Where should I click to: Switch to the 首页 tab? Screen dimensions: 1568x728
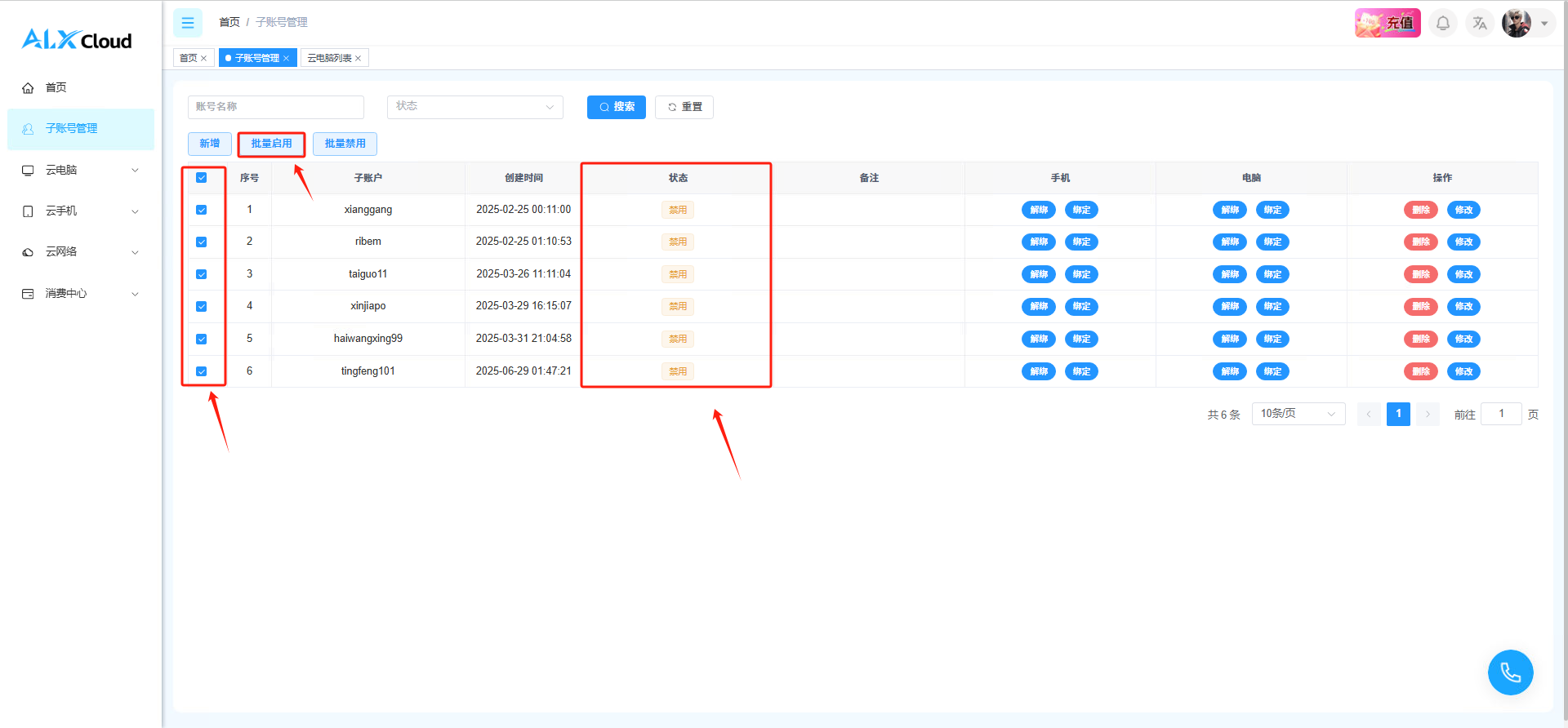coord(189,58)
